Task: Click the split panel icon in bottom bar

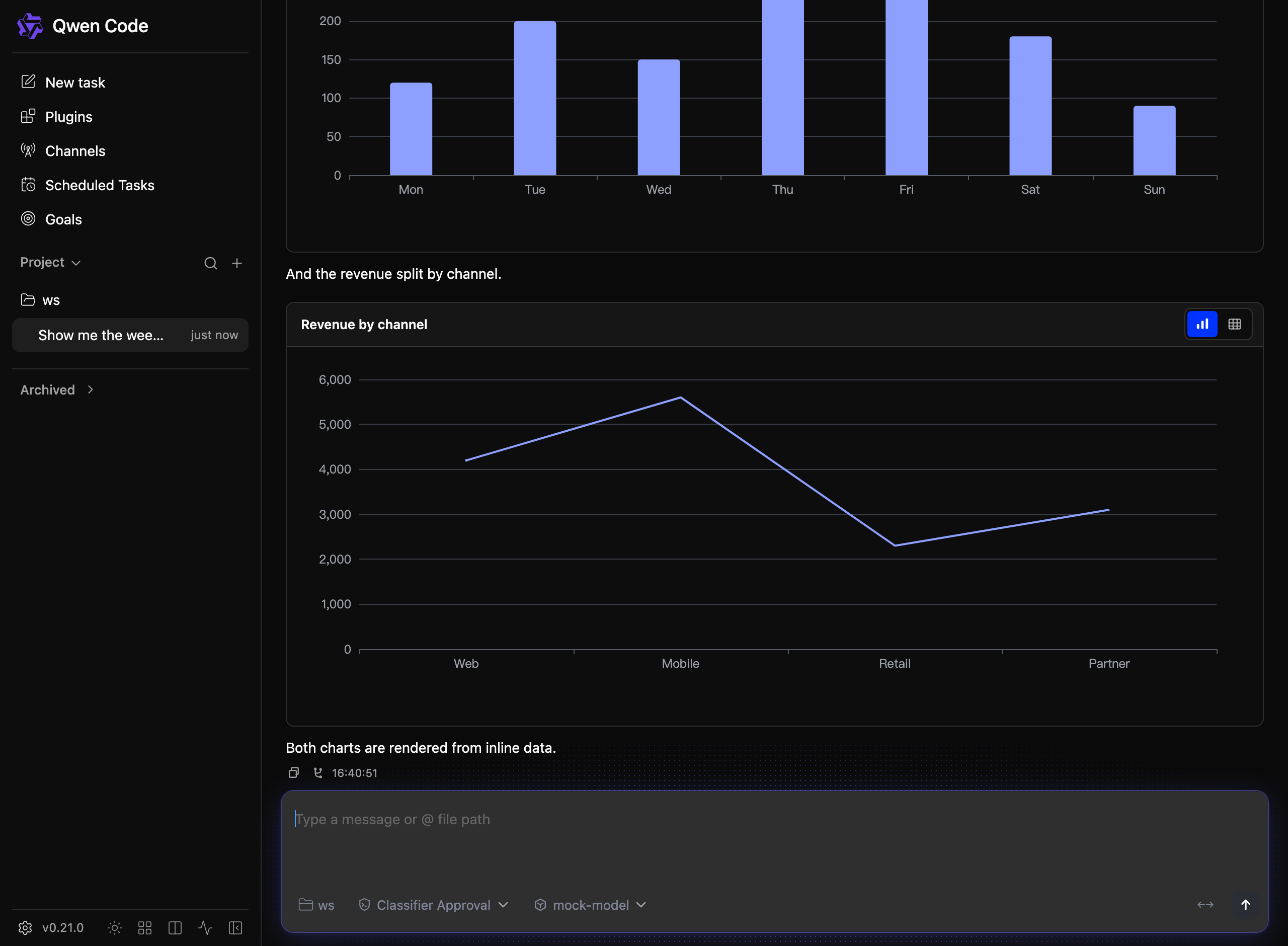Action: [175, 928]
